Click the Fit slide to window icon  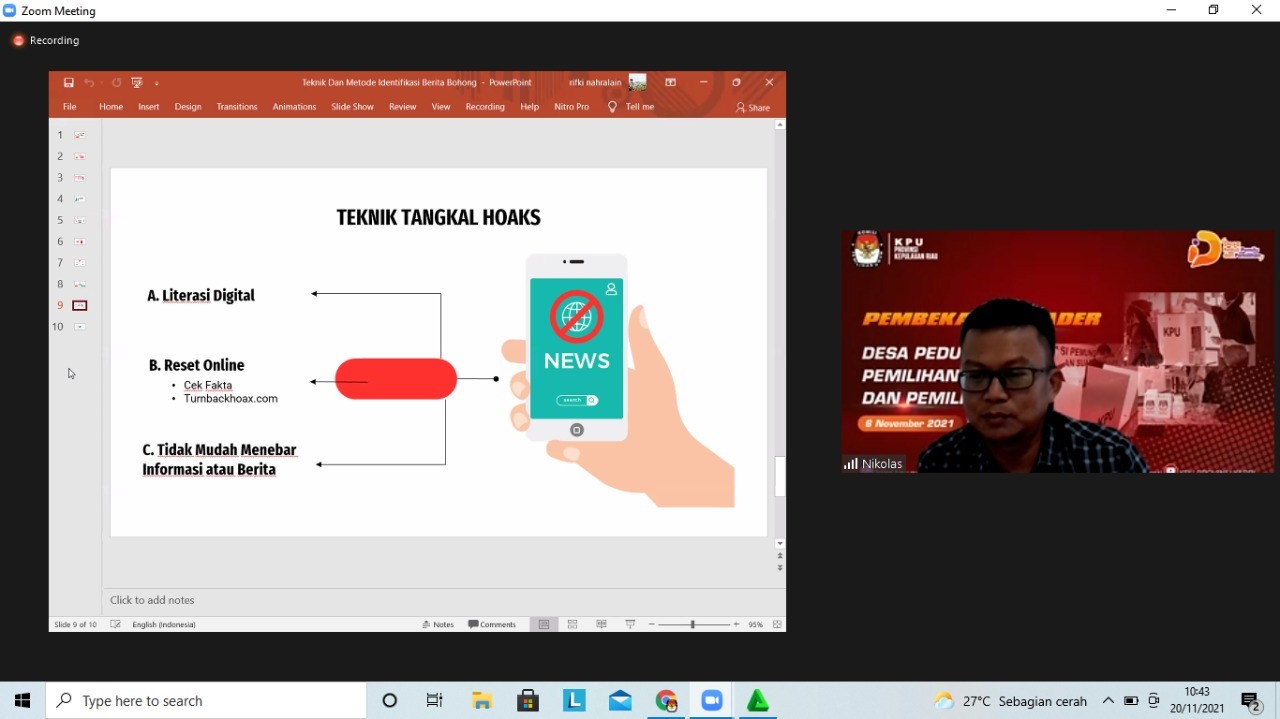(777, 624)
